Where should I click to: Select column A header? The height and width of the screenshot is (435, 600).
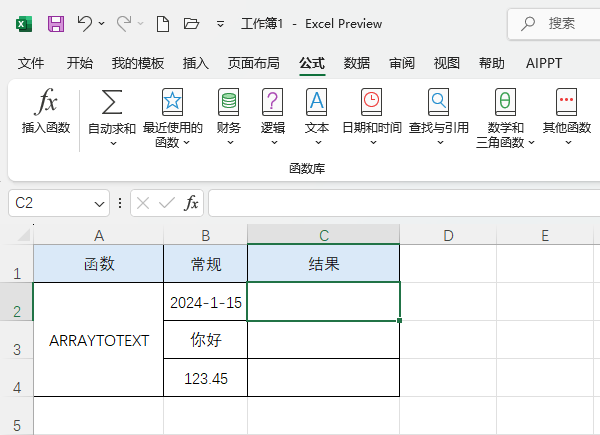(99, 235)
